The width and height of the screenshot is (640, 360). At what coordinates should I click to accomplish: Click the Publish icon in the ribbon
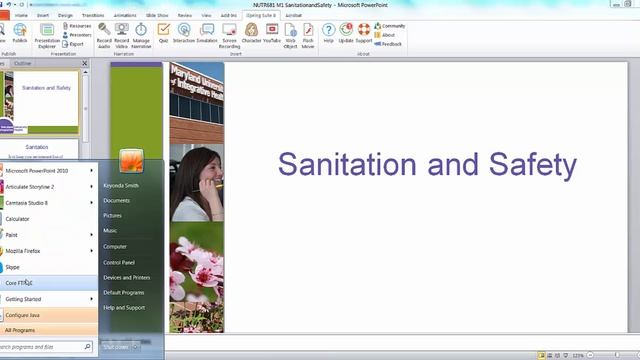click(20, 33)
